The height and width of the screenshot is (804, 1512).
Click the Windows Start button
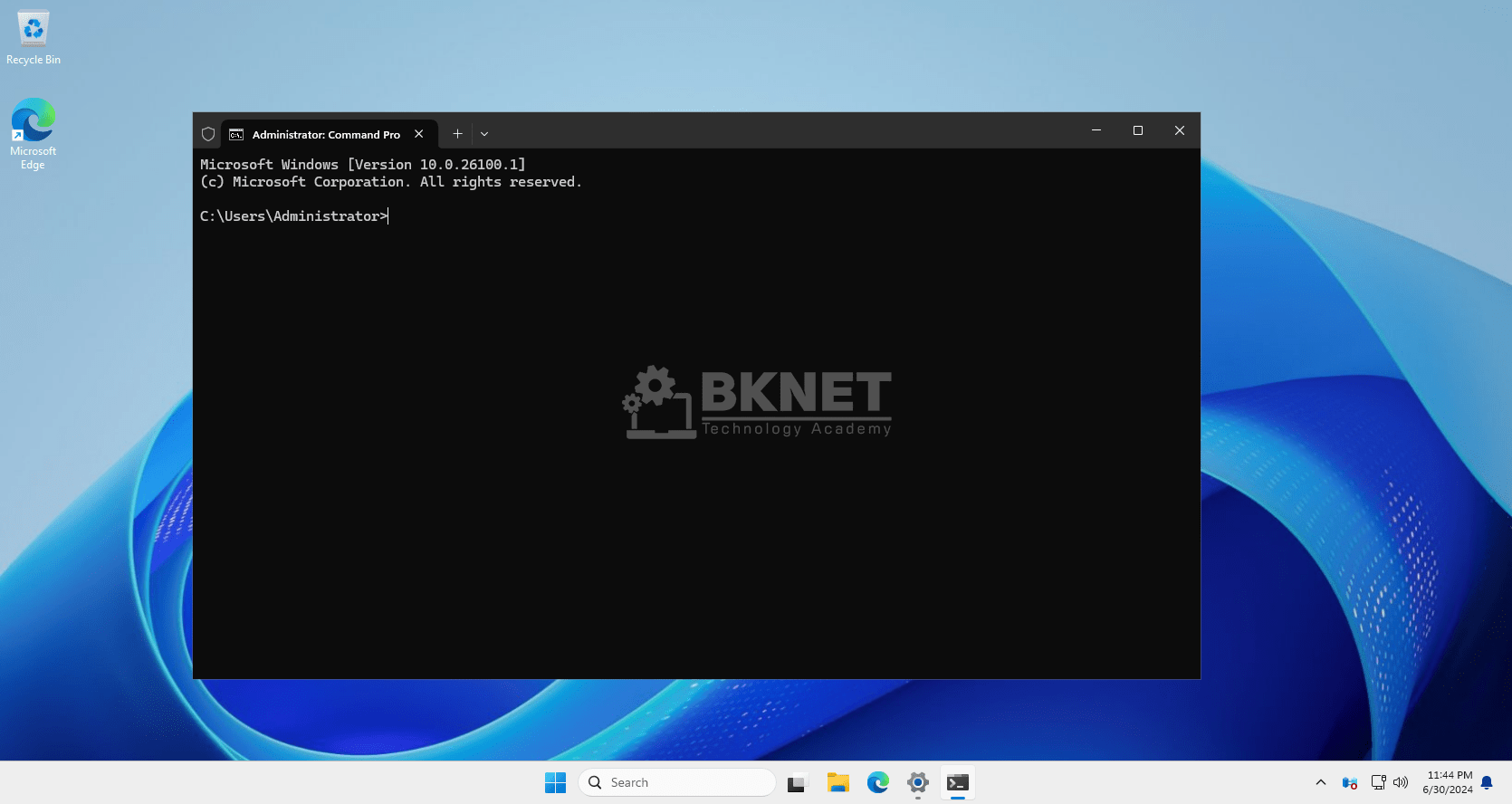pyautogui.click(x=555, y=782)
